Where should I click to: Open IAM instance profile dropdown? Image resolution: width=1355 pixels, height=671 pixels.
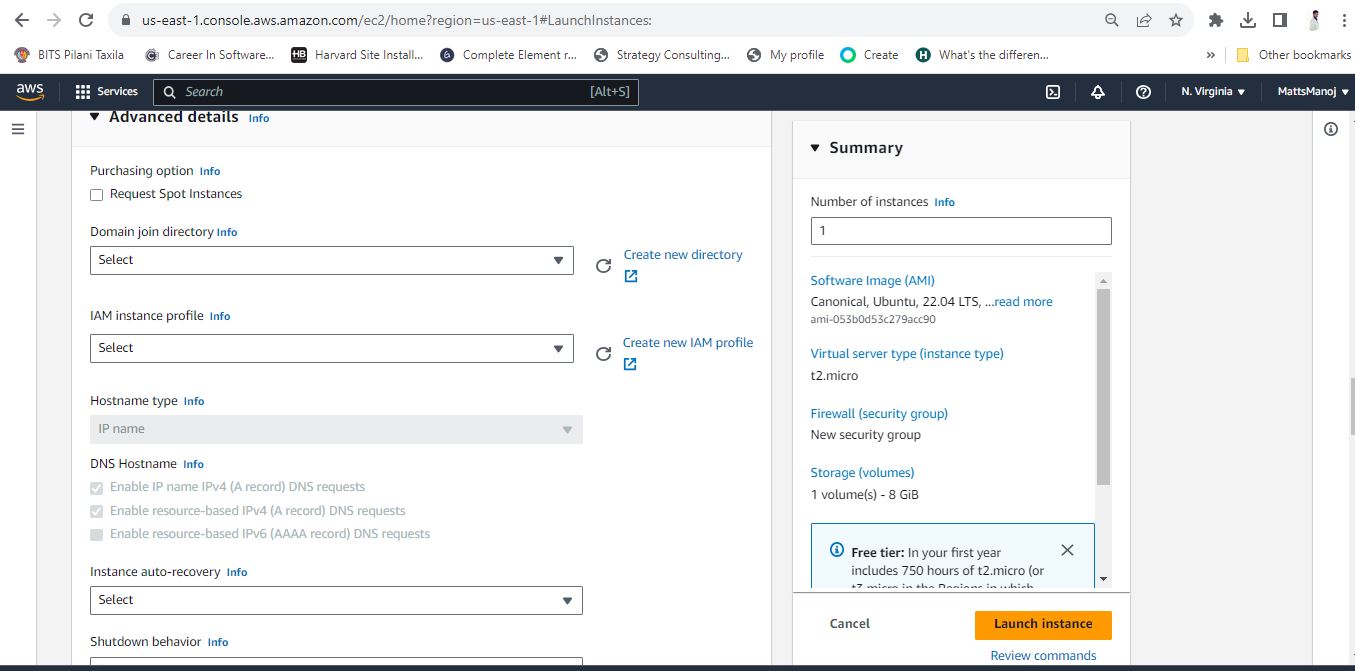pyautogui.click(x=332, y=348)
